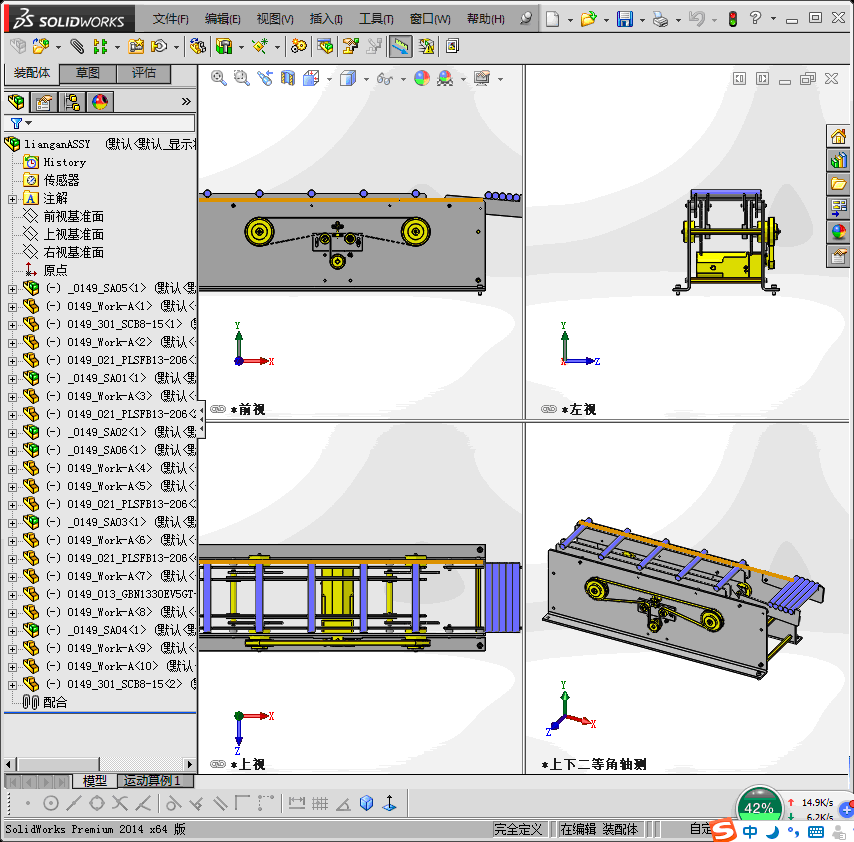854x842 pixels.
Task: Switch to the 运动算例1 motion study tab
Action: pos(152,781)
